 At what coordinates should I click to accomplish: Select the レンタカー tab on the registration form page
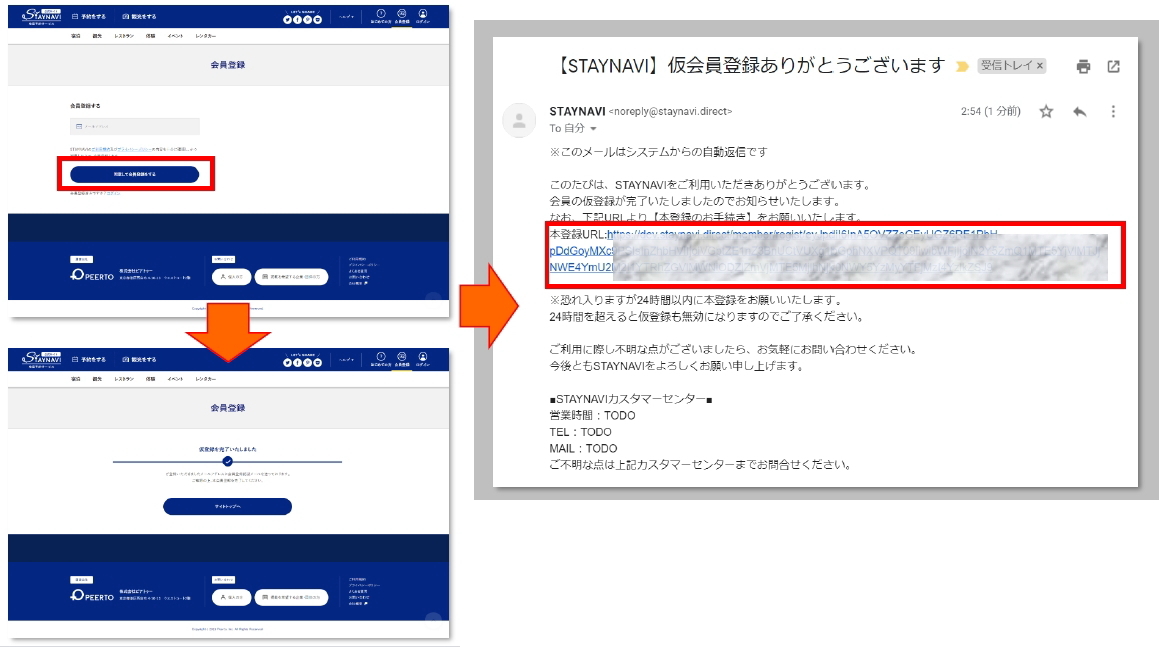coord(205,36)
